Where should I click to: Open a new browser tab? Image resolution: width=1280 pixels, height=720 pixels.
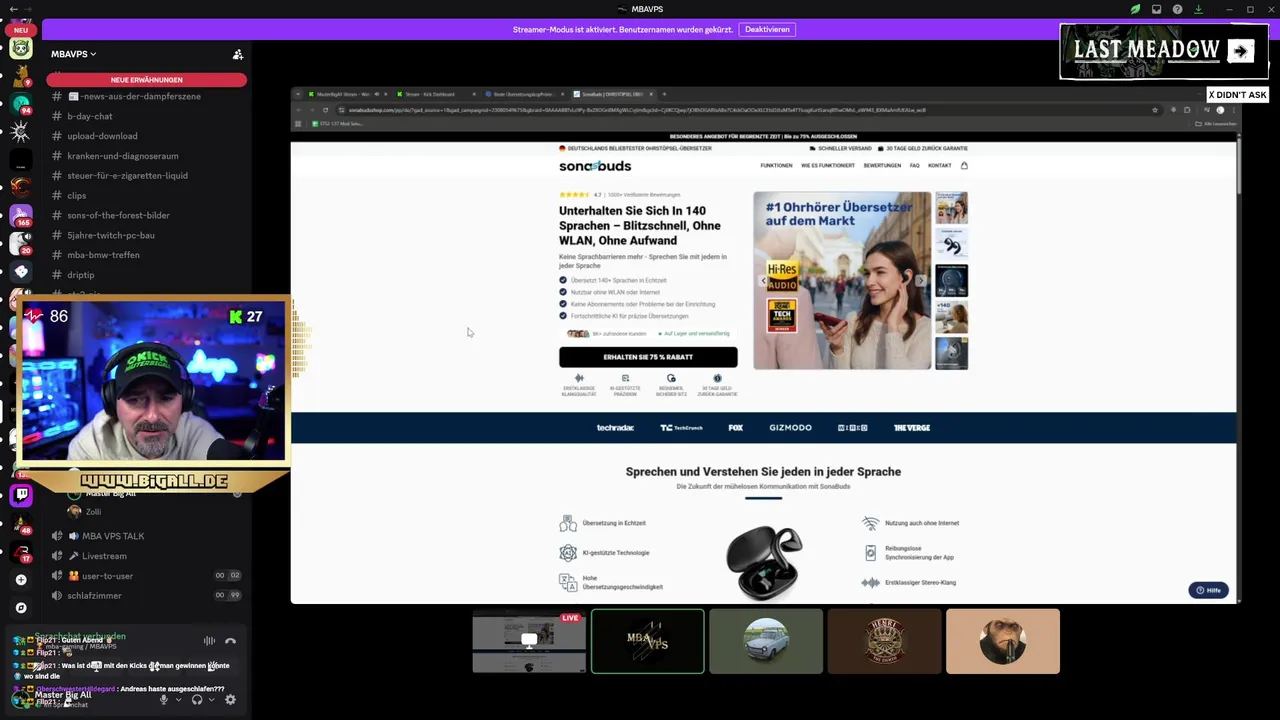664,94
